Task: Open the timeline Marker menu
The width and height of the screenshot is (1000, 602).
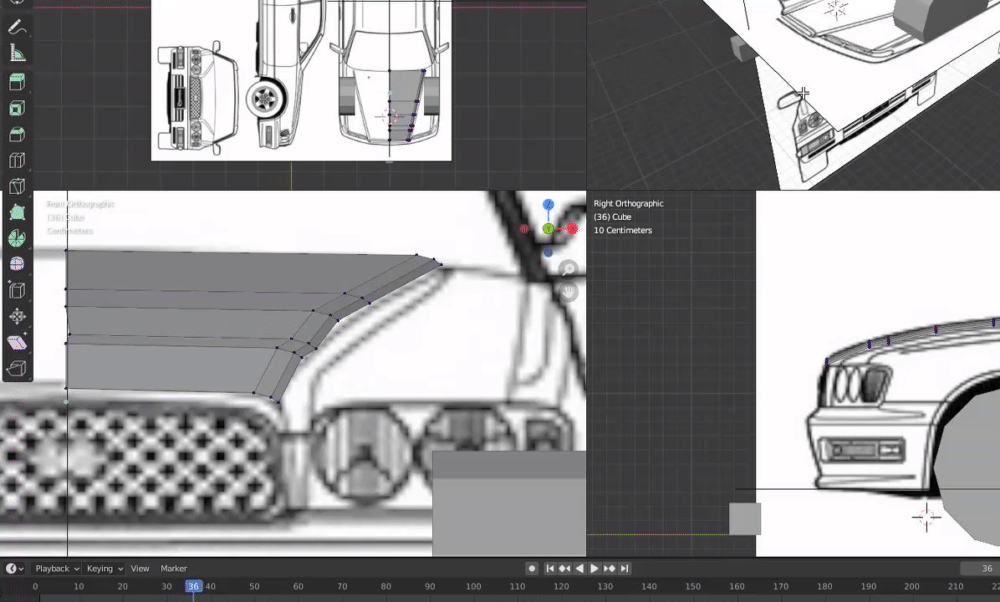Action: (x=173, y=568)
